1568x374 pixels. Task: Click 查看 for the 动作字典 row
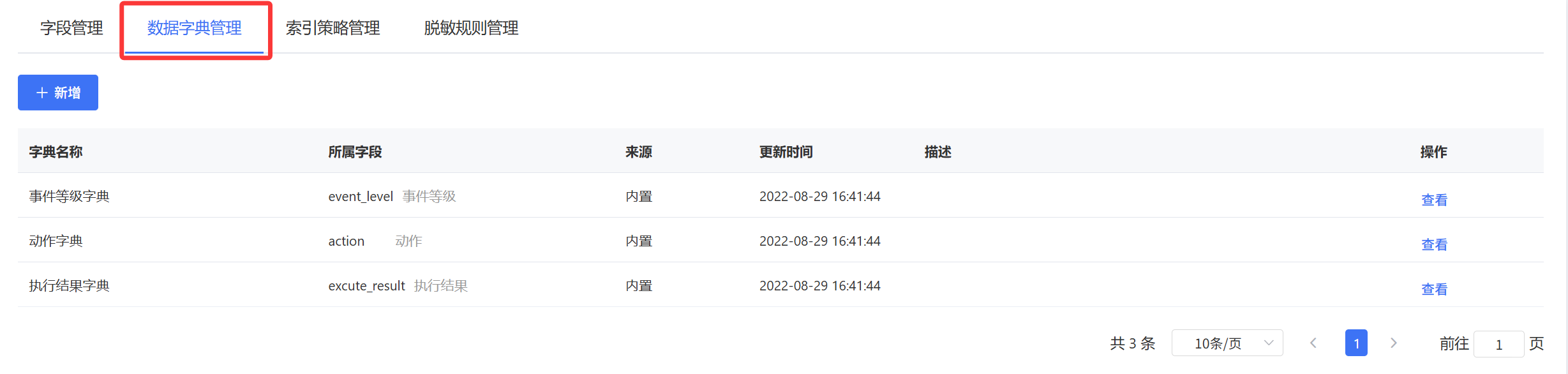click(x=1434, y=244)
